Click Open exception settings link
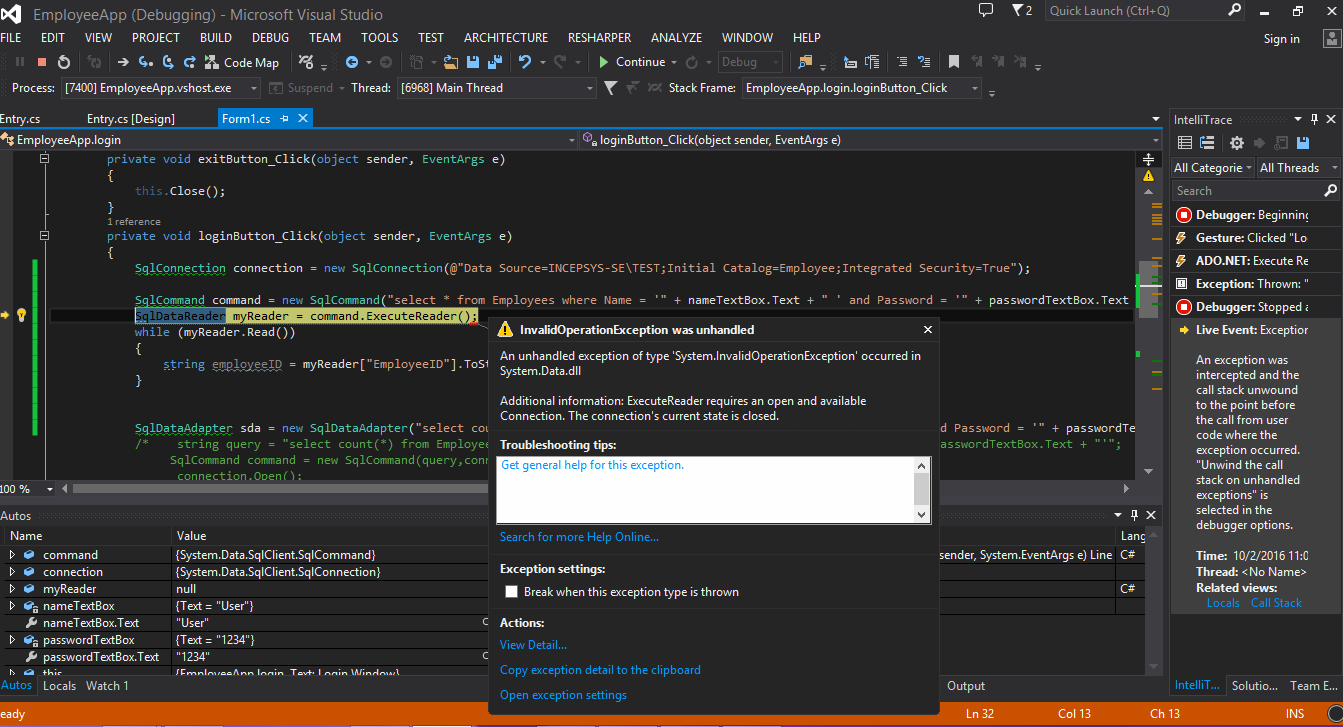Screen dimensions: 1343x727 point(563,695)
